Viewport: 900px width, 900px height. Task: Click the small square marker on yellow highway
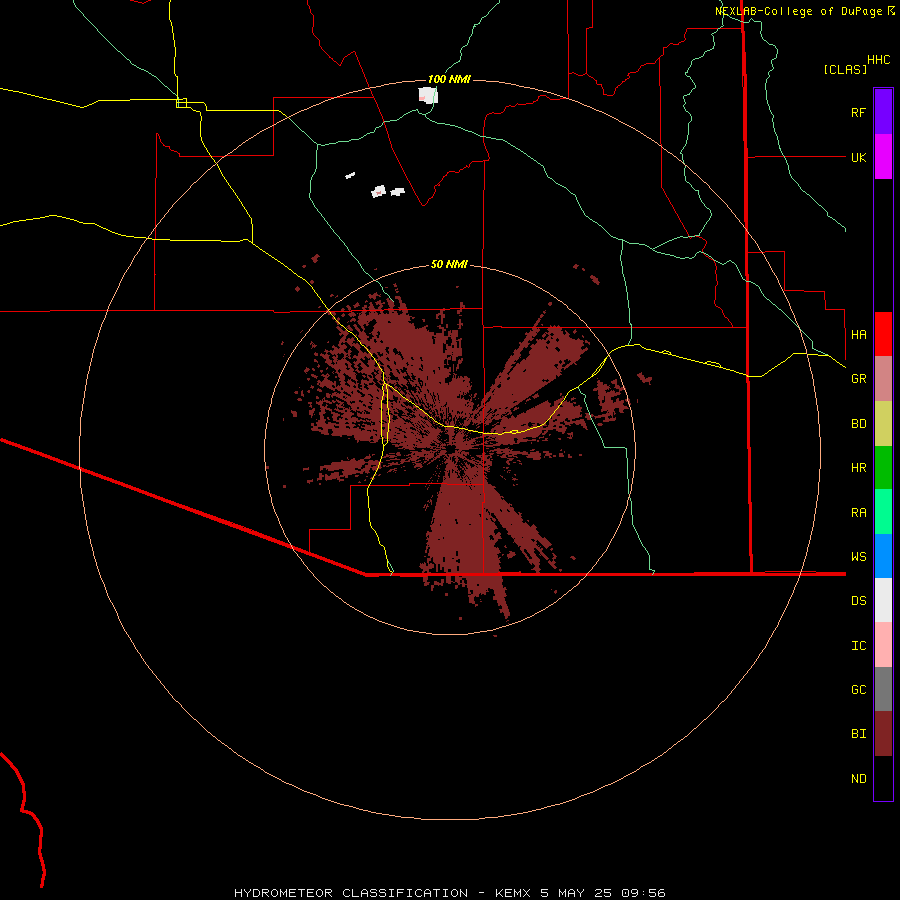point(181,103)
